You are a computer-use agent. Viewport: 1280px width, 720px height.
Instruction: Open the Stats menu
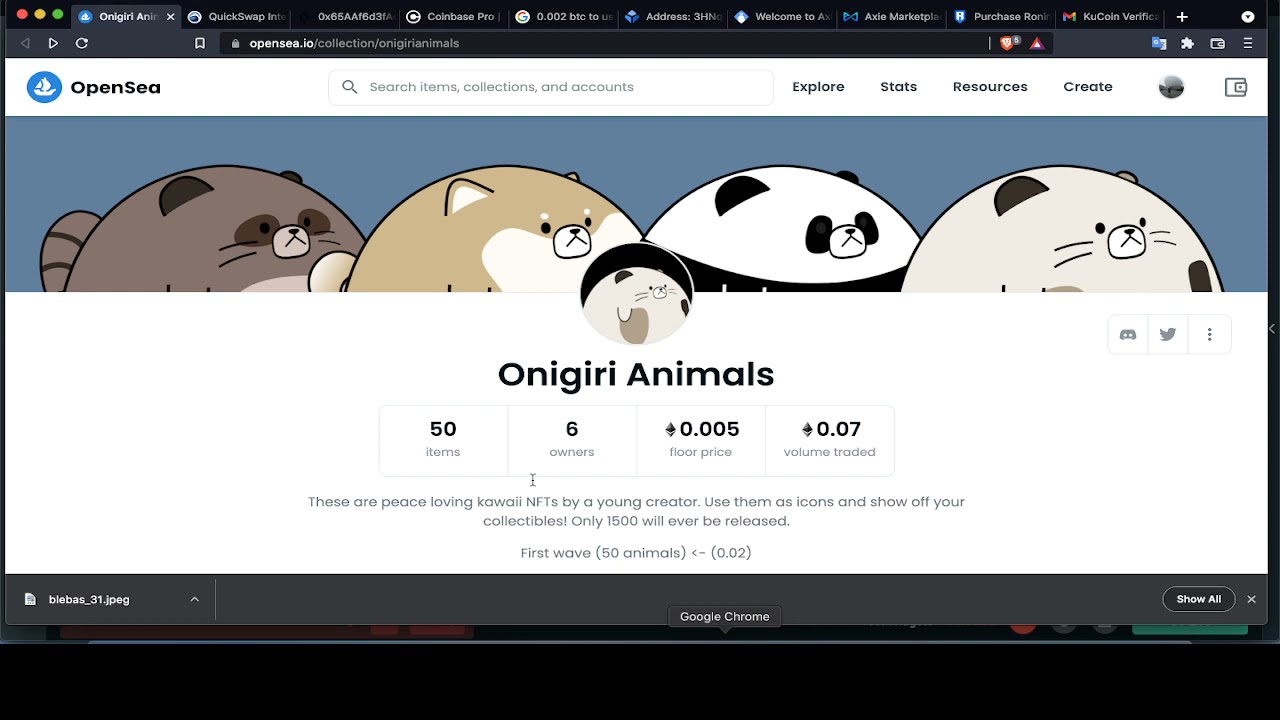click(898, 87)
